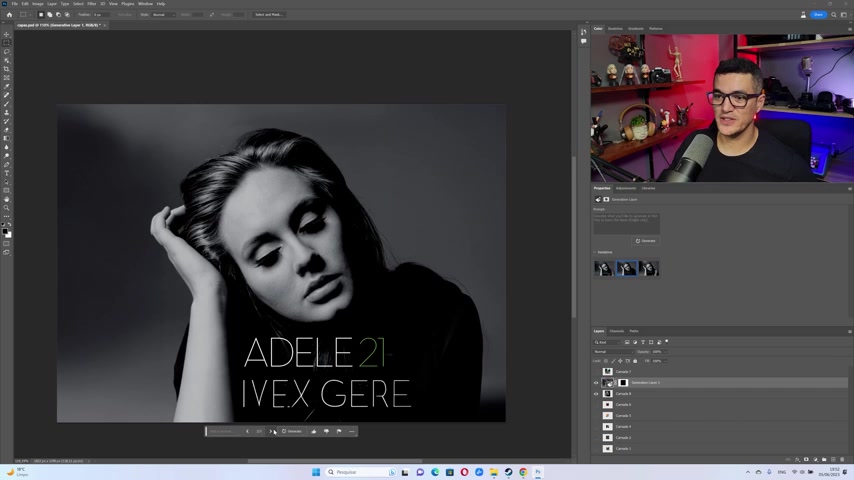Hide the Generative Layer 1 visibility eye
Screen dimensions: 854x480
coord(596,383)
